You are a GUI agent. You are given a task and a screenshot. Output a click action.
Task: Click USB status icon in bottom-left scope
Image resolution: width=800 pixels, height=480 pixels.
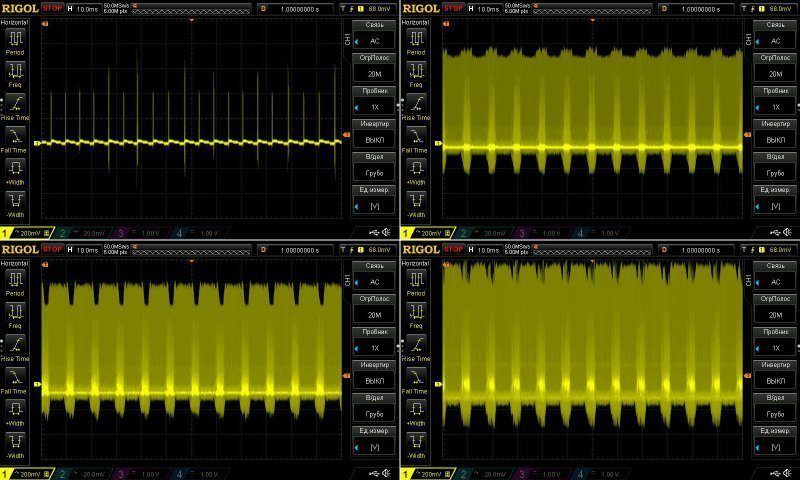click(x=372, y=472)
